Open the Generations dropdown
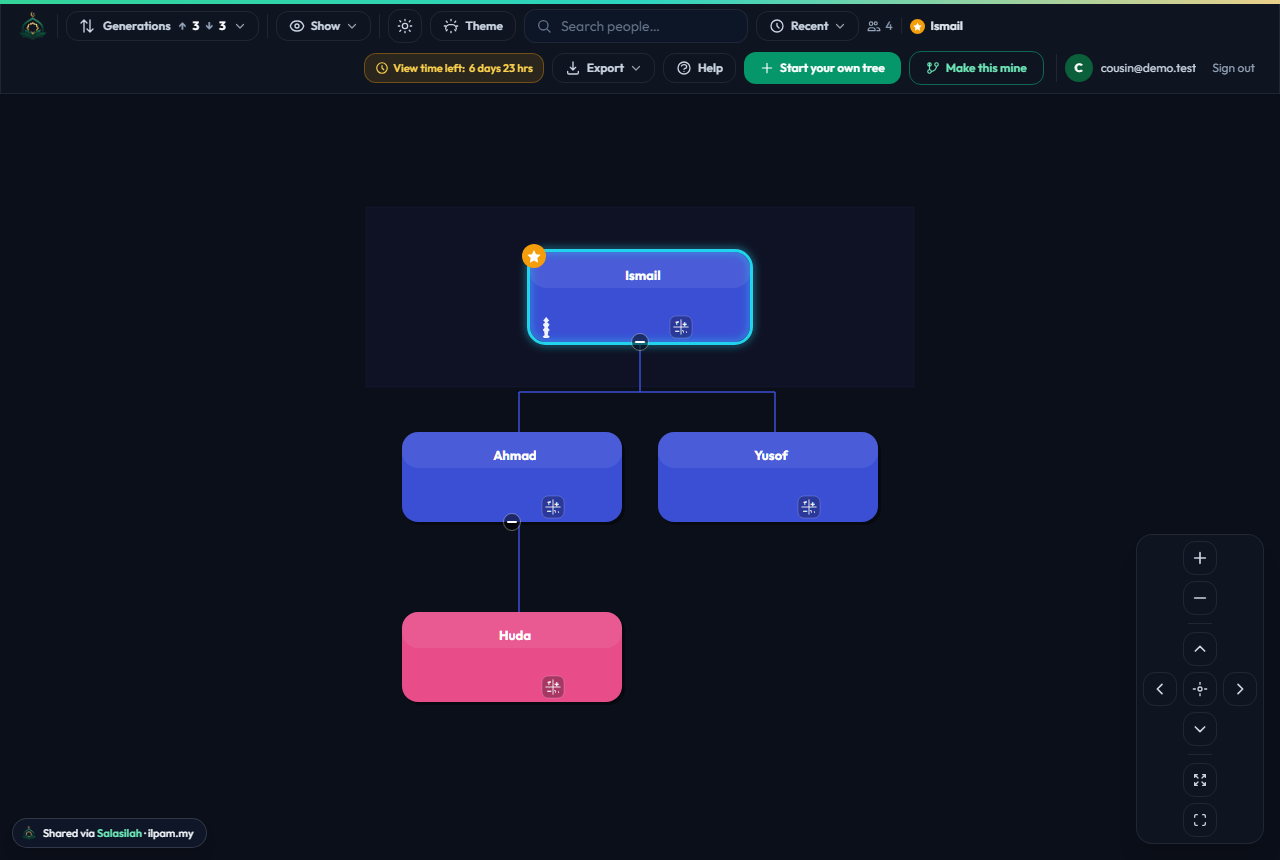Screen dimensions: 1280x860 point(162,26)
